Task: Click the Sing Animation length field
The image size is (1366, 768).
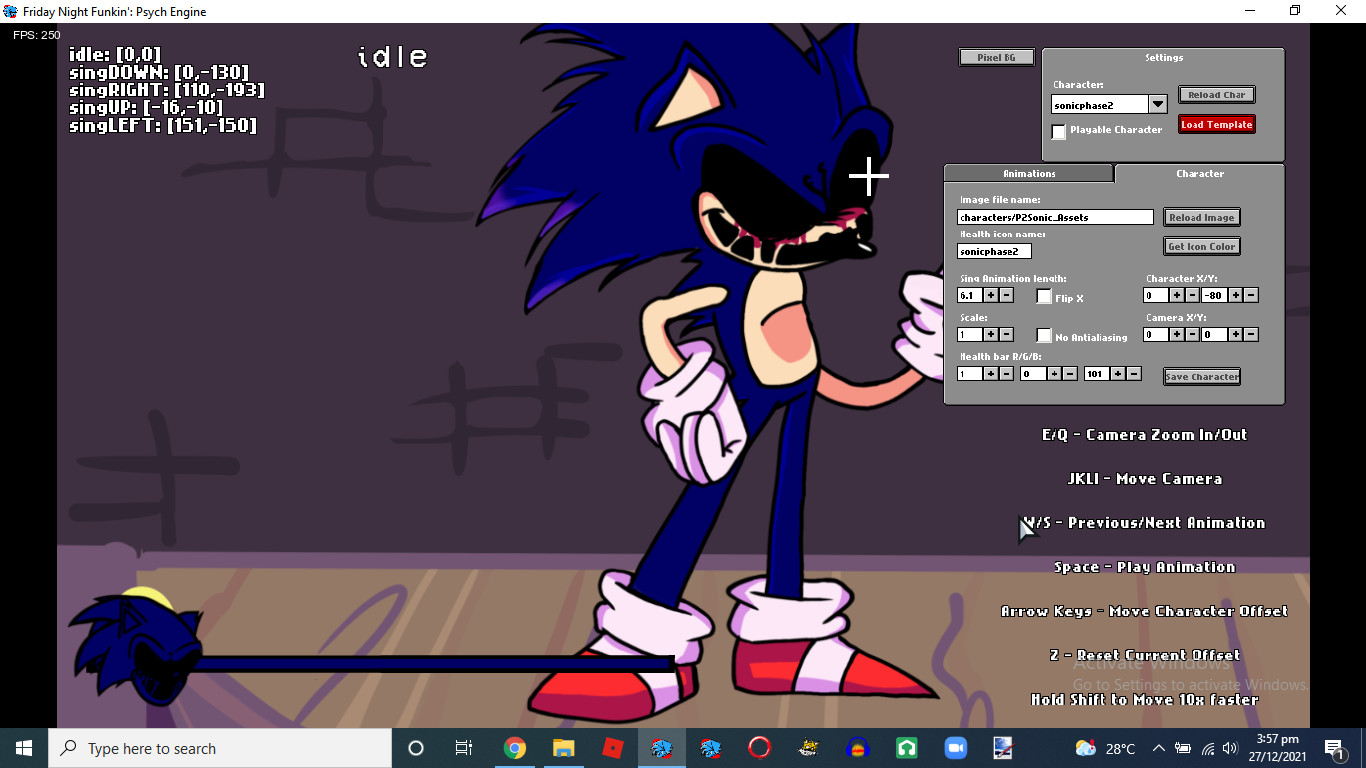Action: click(x=970, y=295)
